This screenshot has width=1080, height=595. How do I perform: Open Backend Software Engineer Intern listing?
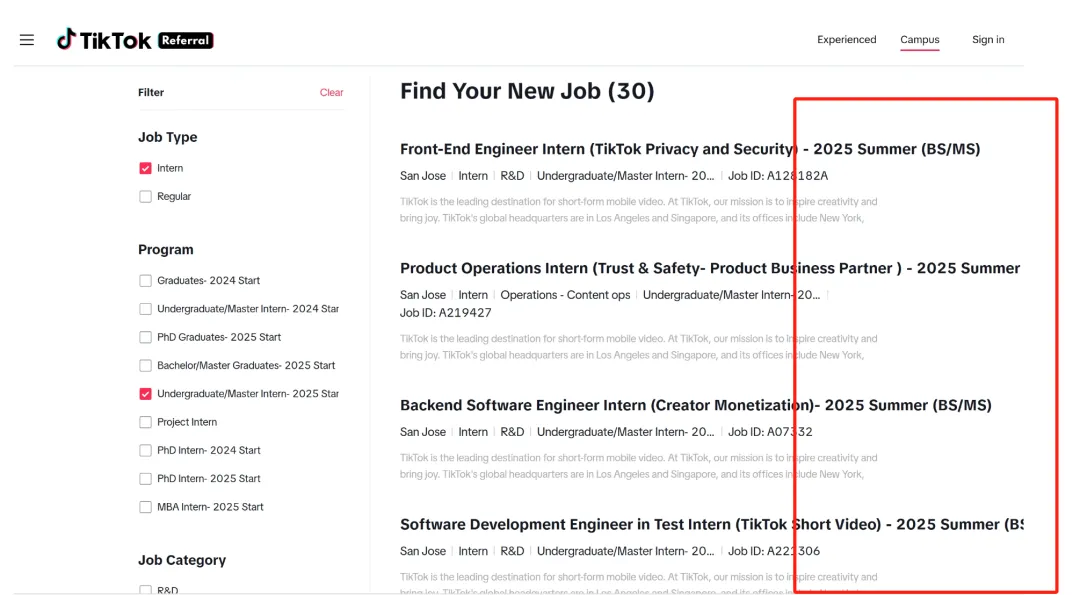[x=696, y=405]
